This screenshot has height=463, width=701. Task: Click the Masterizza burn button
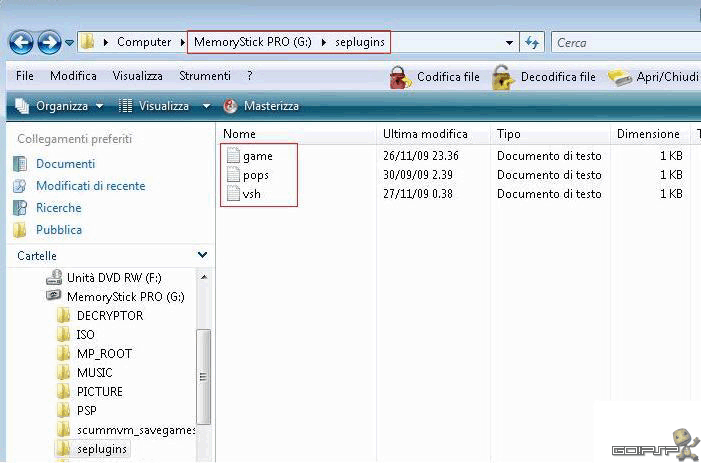coord(261,106)
